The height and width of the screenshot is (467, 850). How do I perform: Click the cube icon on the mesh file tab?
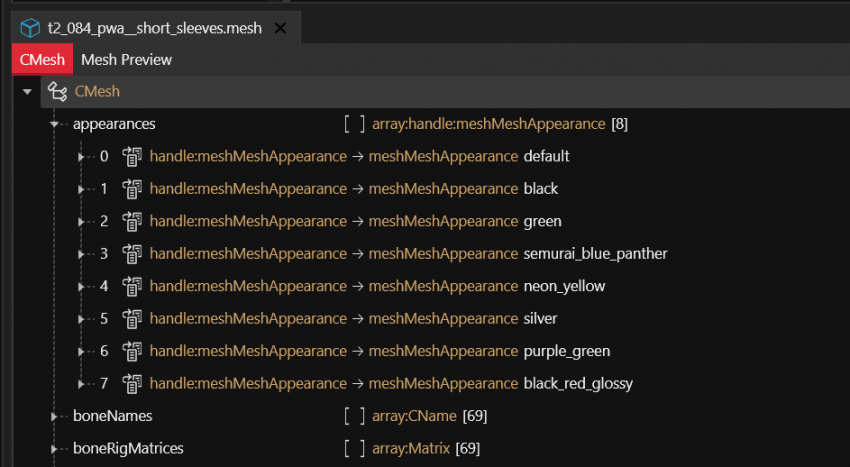pos(30,28)
